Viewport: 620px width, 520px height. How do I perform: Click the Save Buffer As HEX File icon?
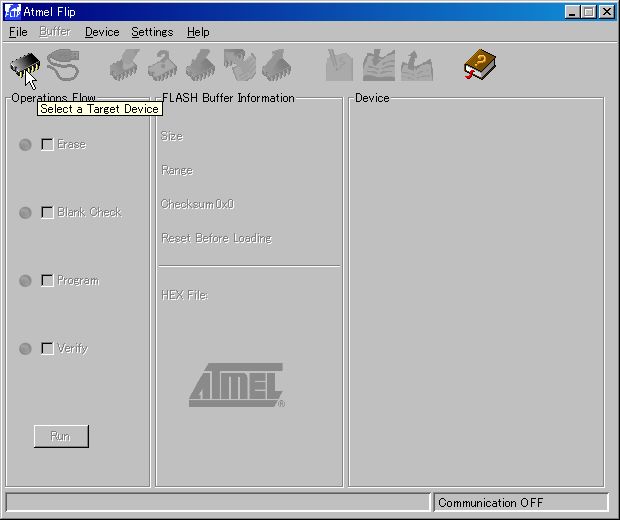click(417, 65)
